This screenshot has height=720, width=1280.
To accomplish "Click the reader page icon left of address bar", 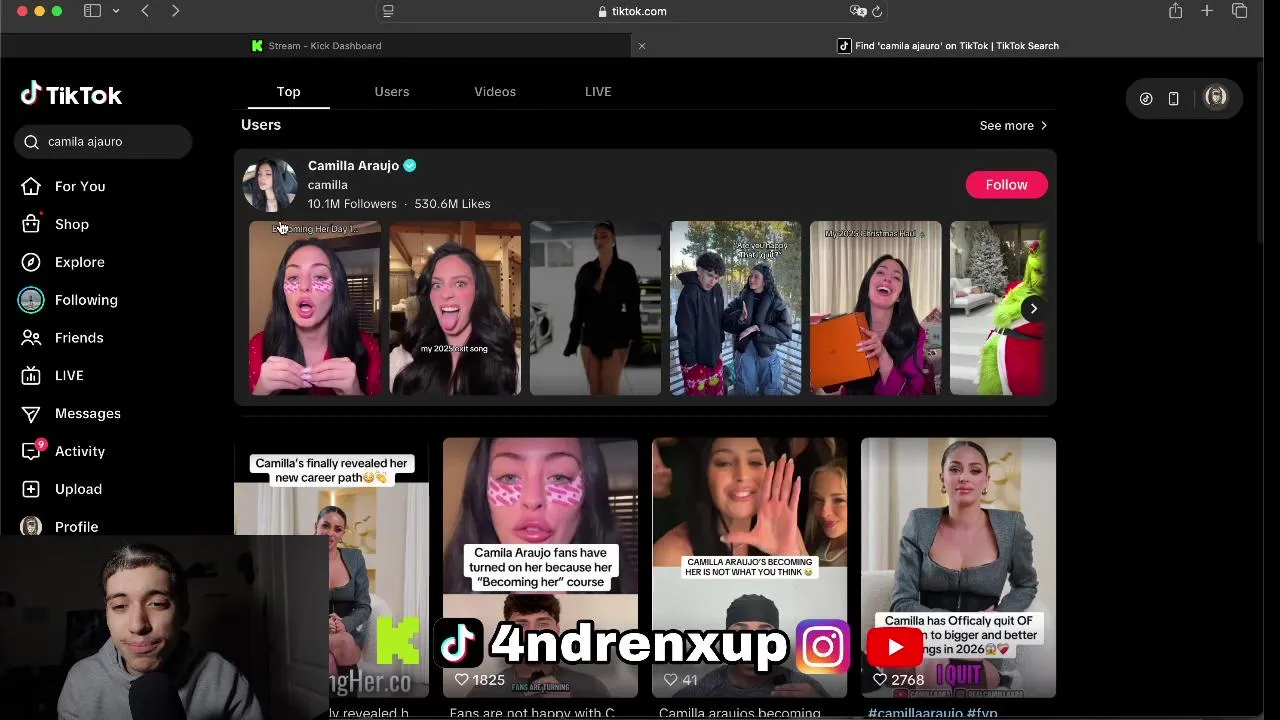I will [x=388, y=11].
